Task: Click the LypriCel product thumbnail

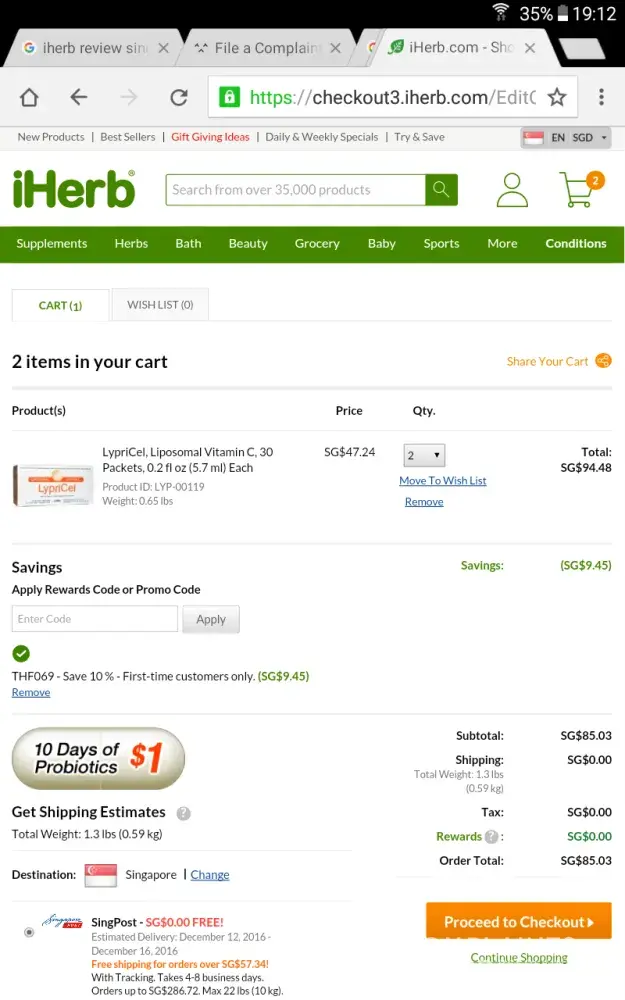Action: click(x=53, y=485)
